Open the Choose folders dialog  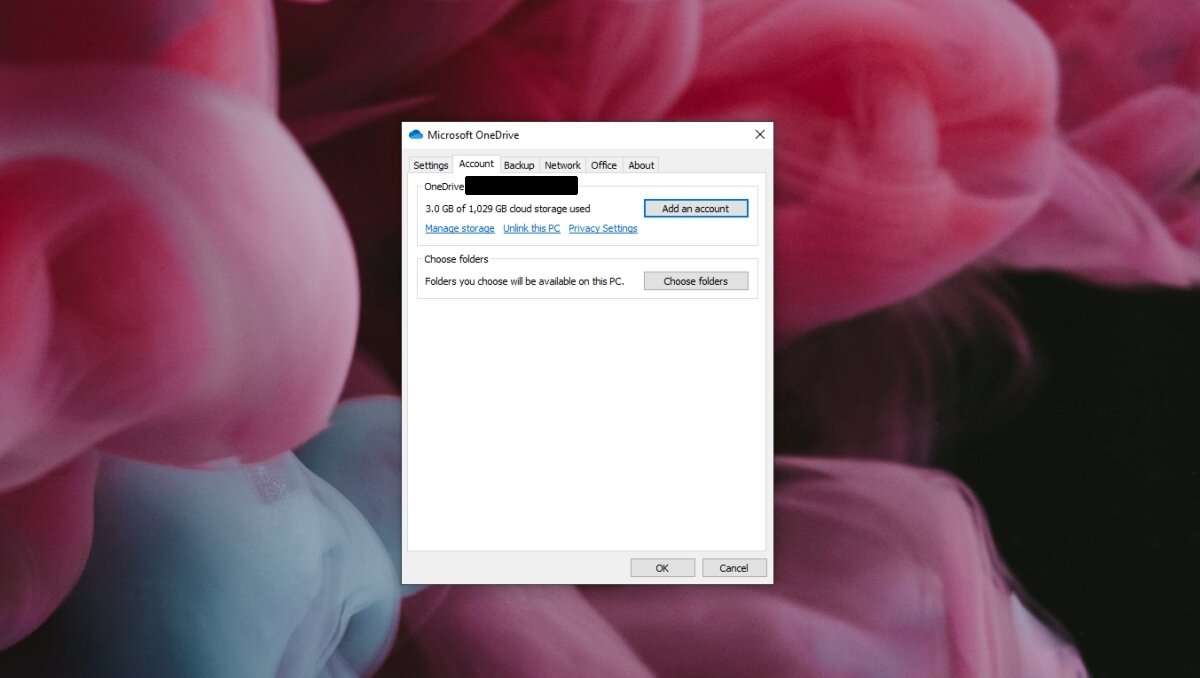point(695,281)
